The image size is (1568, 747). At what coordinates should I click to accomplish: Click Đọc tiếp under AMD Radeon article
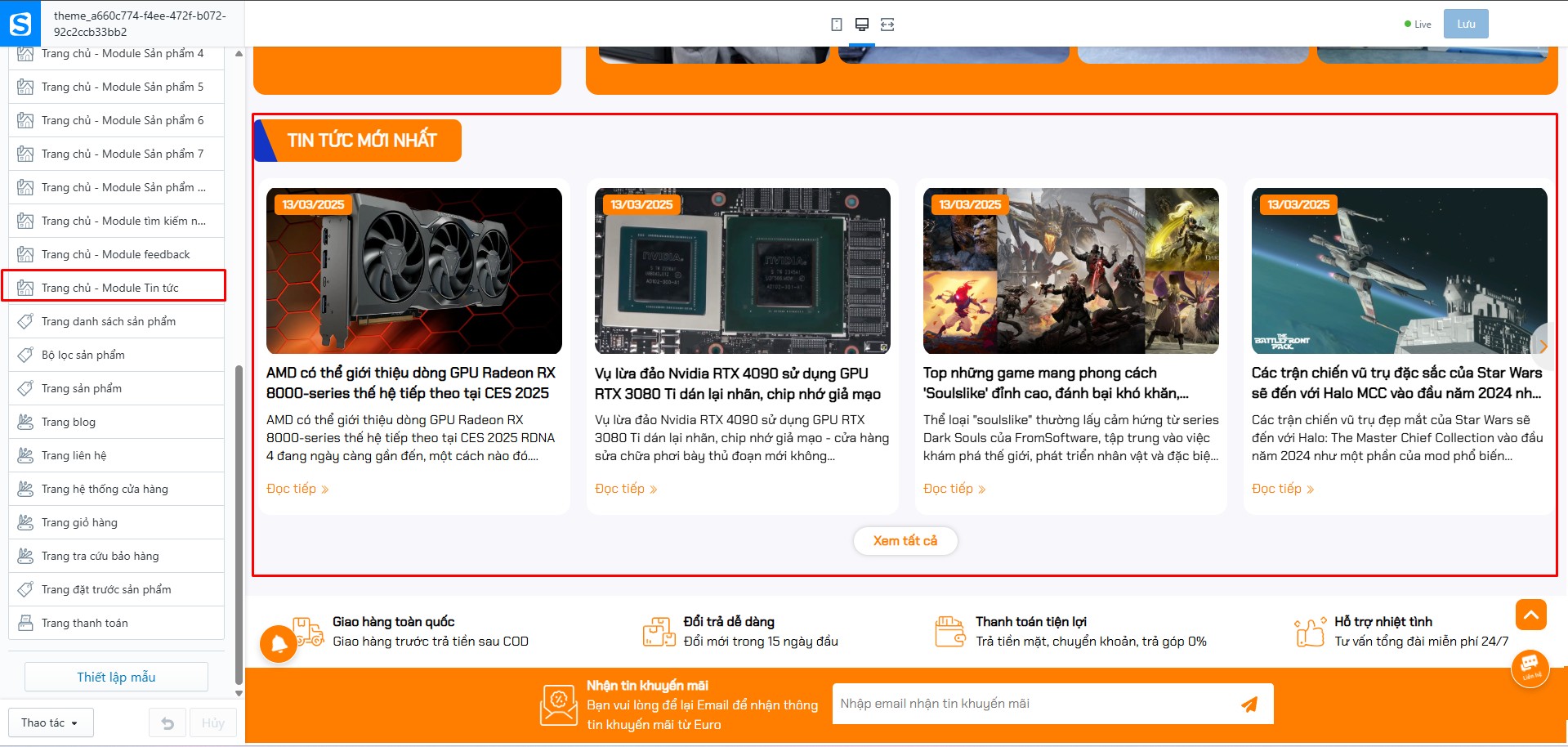pyautogui.click(x=297, y=489)
